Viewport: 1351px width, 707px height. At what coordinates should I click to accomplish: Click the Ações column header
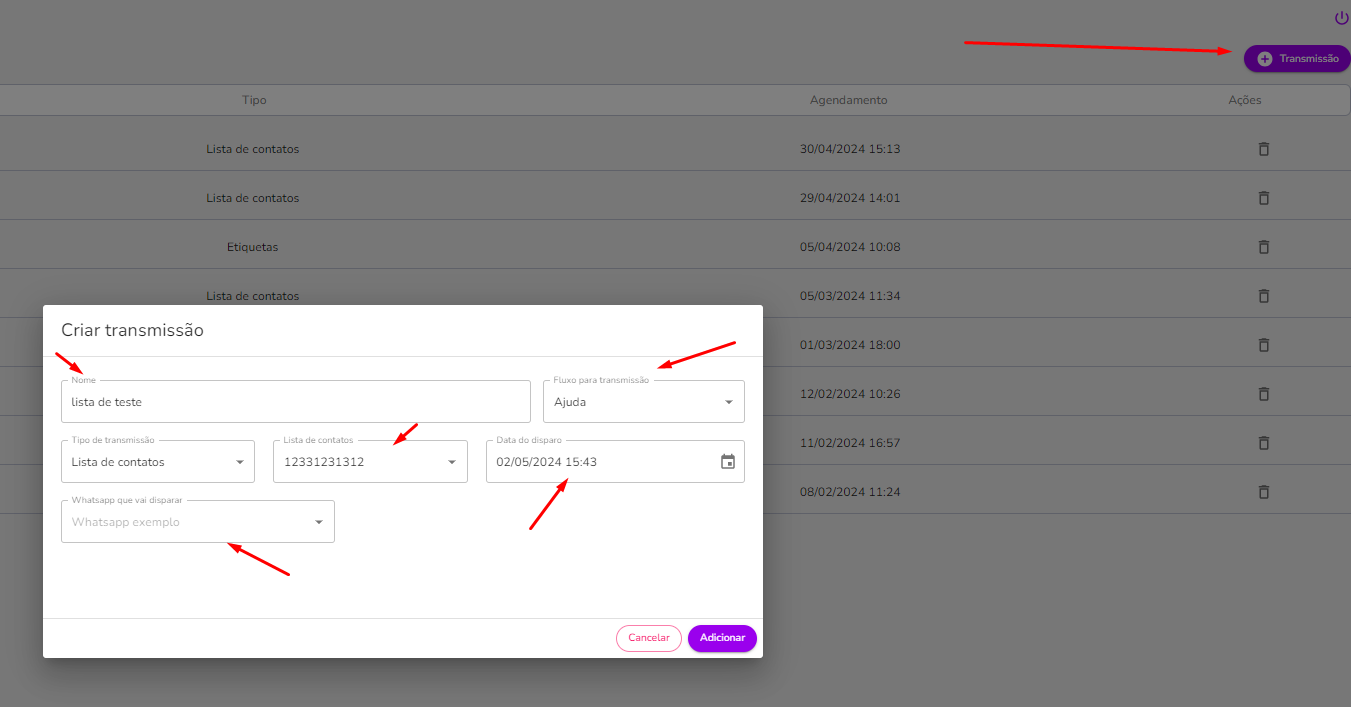[1245, 101]
